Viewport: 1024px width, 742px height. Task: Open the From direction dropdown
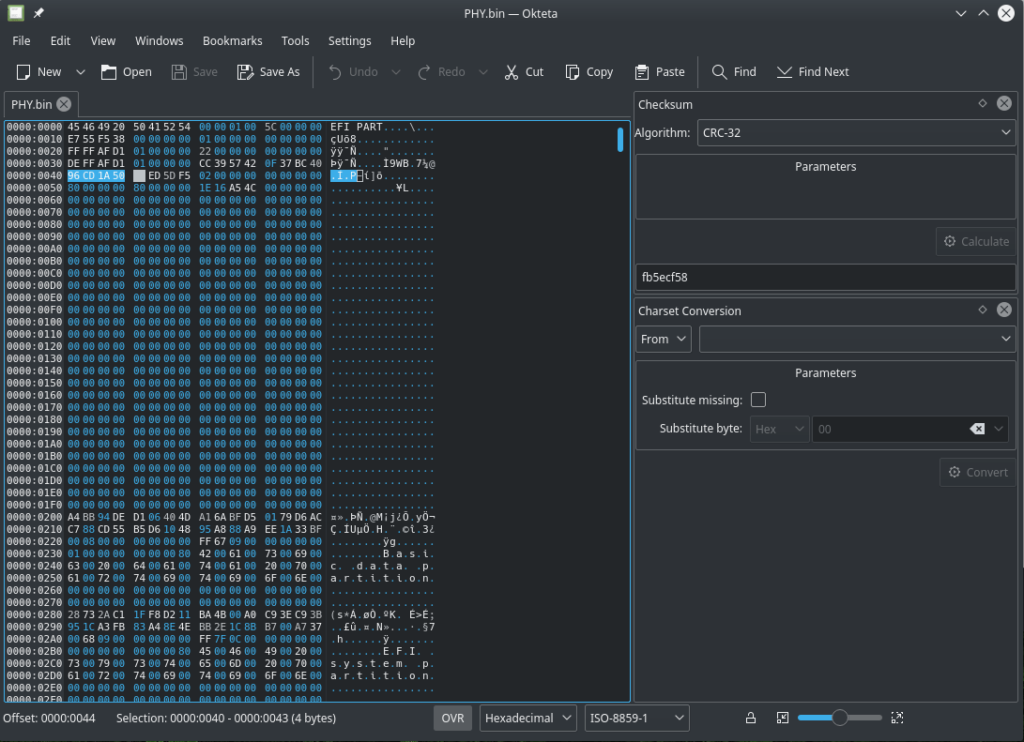[663, 339]
